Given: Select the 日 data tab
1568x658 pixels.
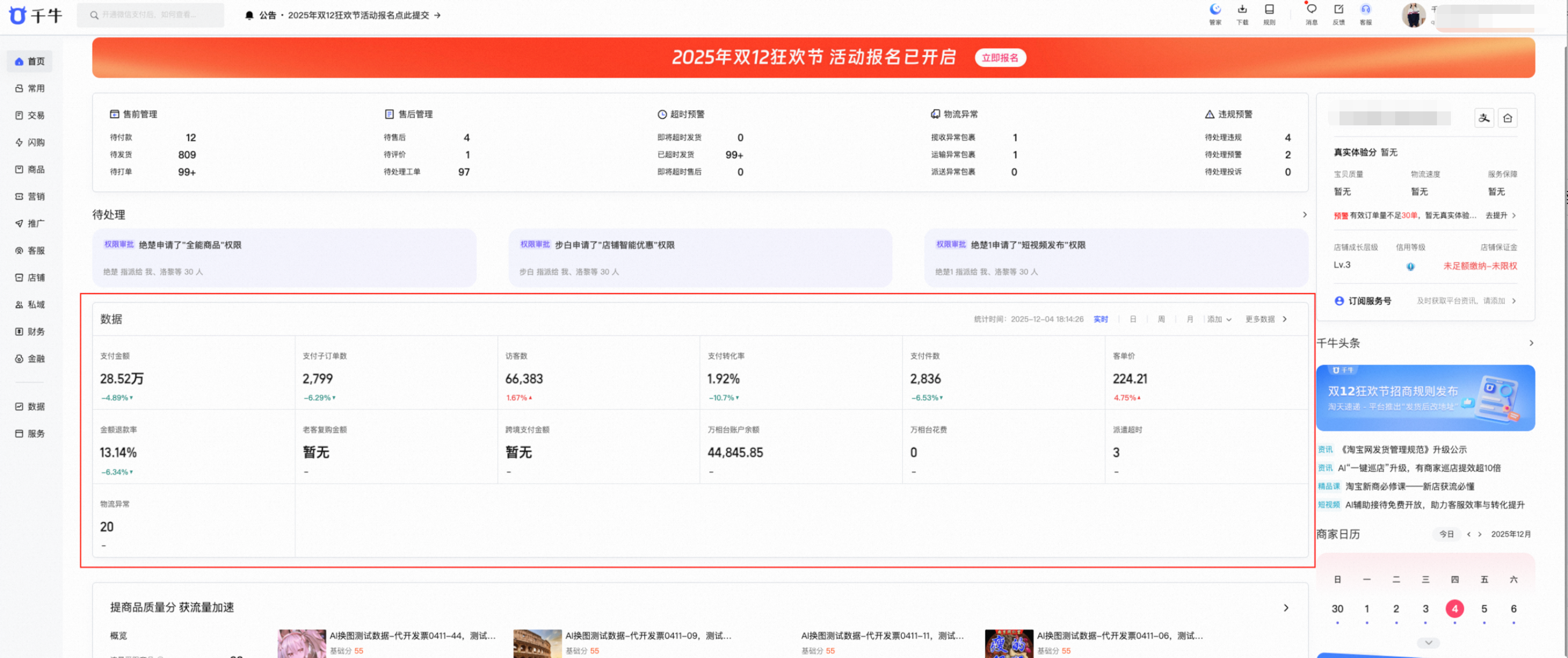Looking at the screenshot, I should (x=1133, y=319).
